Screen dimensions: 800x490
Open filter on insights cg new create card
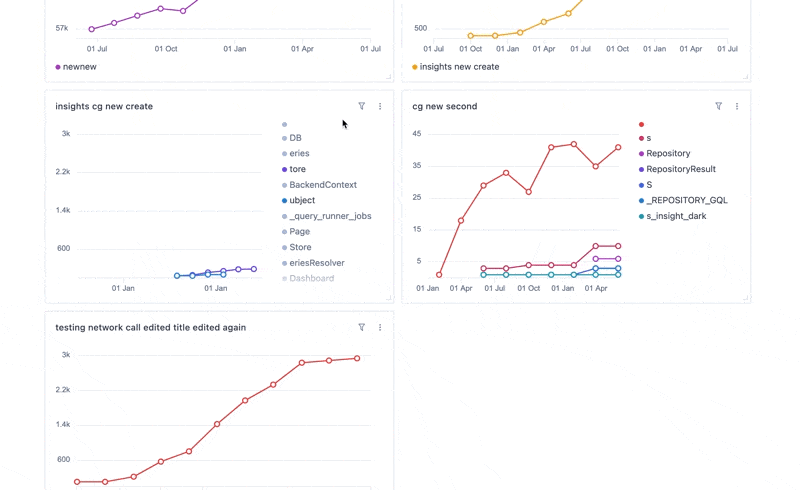(x=362, y=106)
